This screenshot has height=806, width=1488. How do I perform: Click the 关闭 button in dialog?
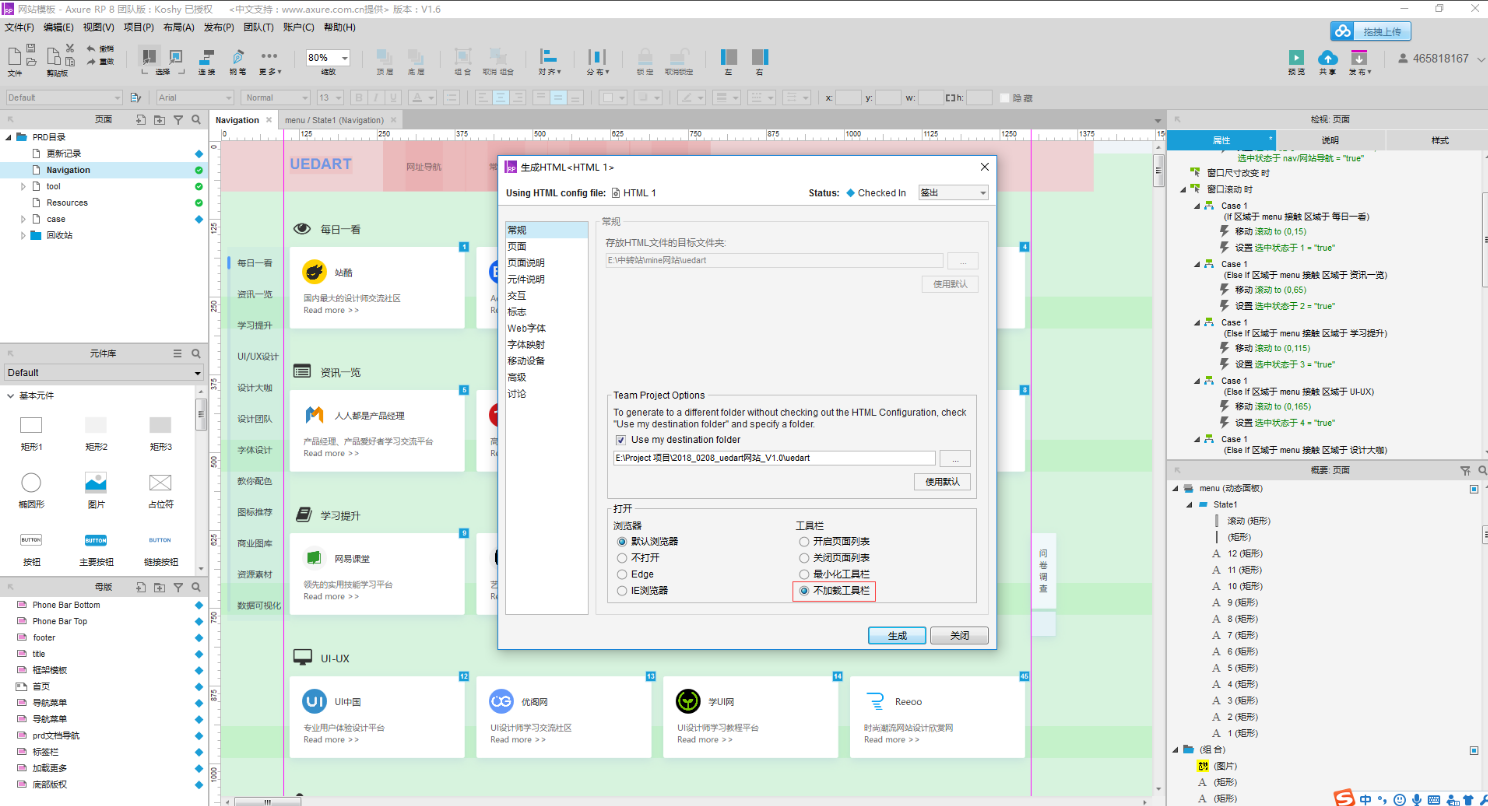pos(958,636)
